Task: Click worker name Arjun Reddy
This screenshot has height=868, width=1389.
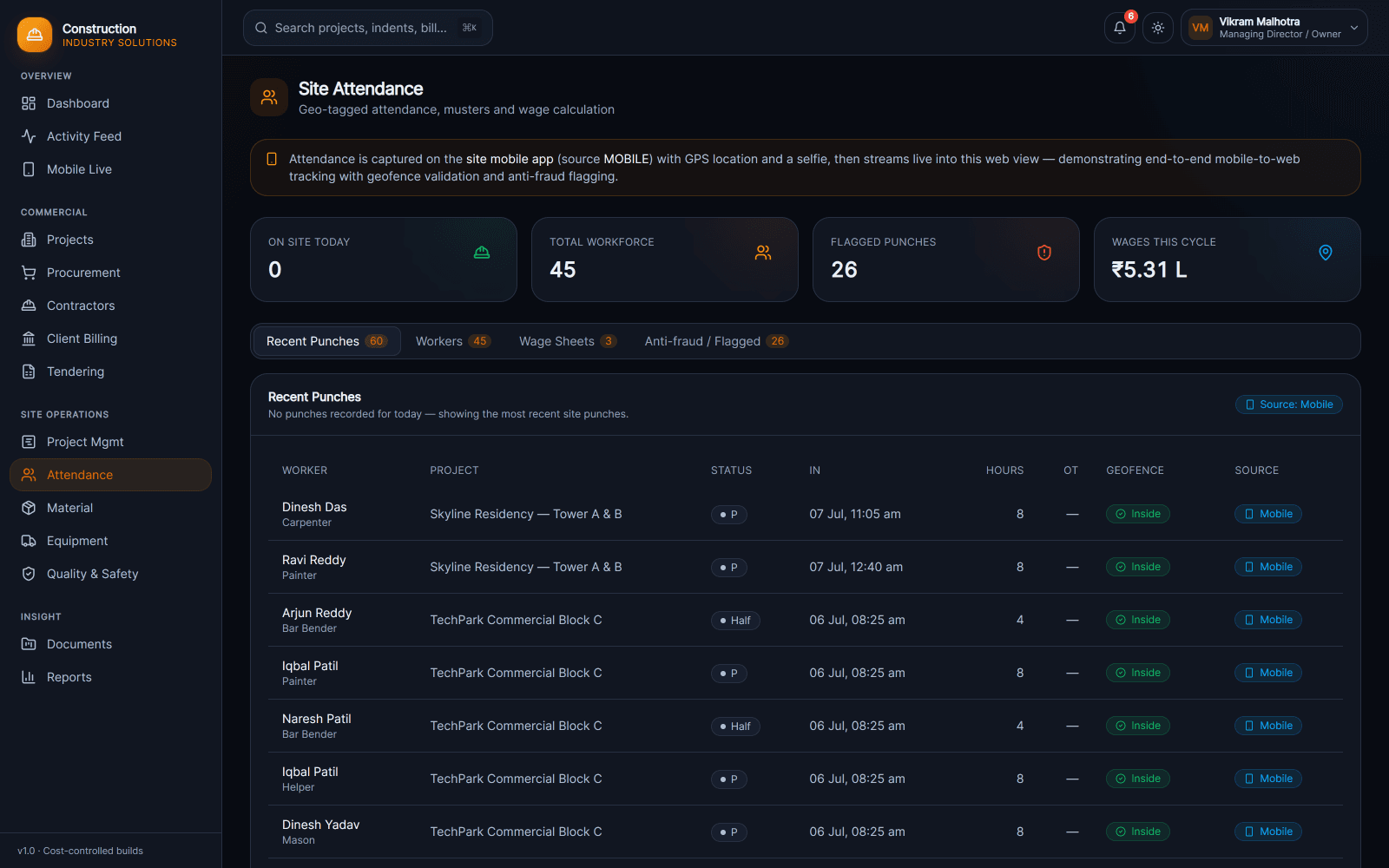Action: 317,613
